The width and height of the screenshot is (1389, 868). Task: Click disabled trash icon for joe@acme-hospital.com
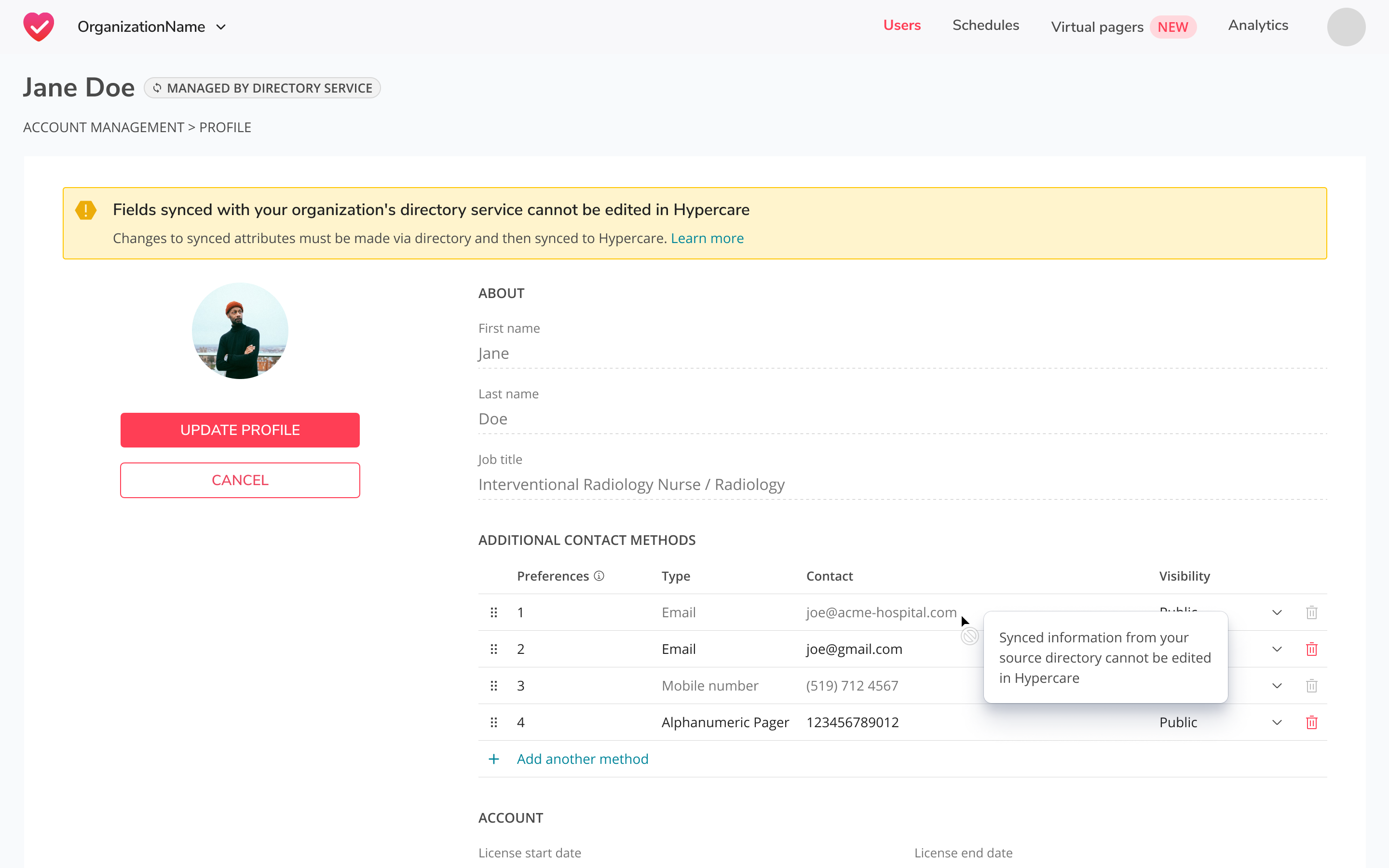click(x=1311, y=612)
